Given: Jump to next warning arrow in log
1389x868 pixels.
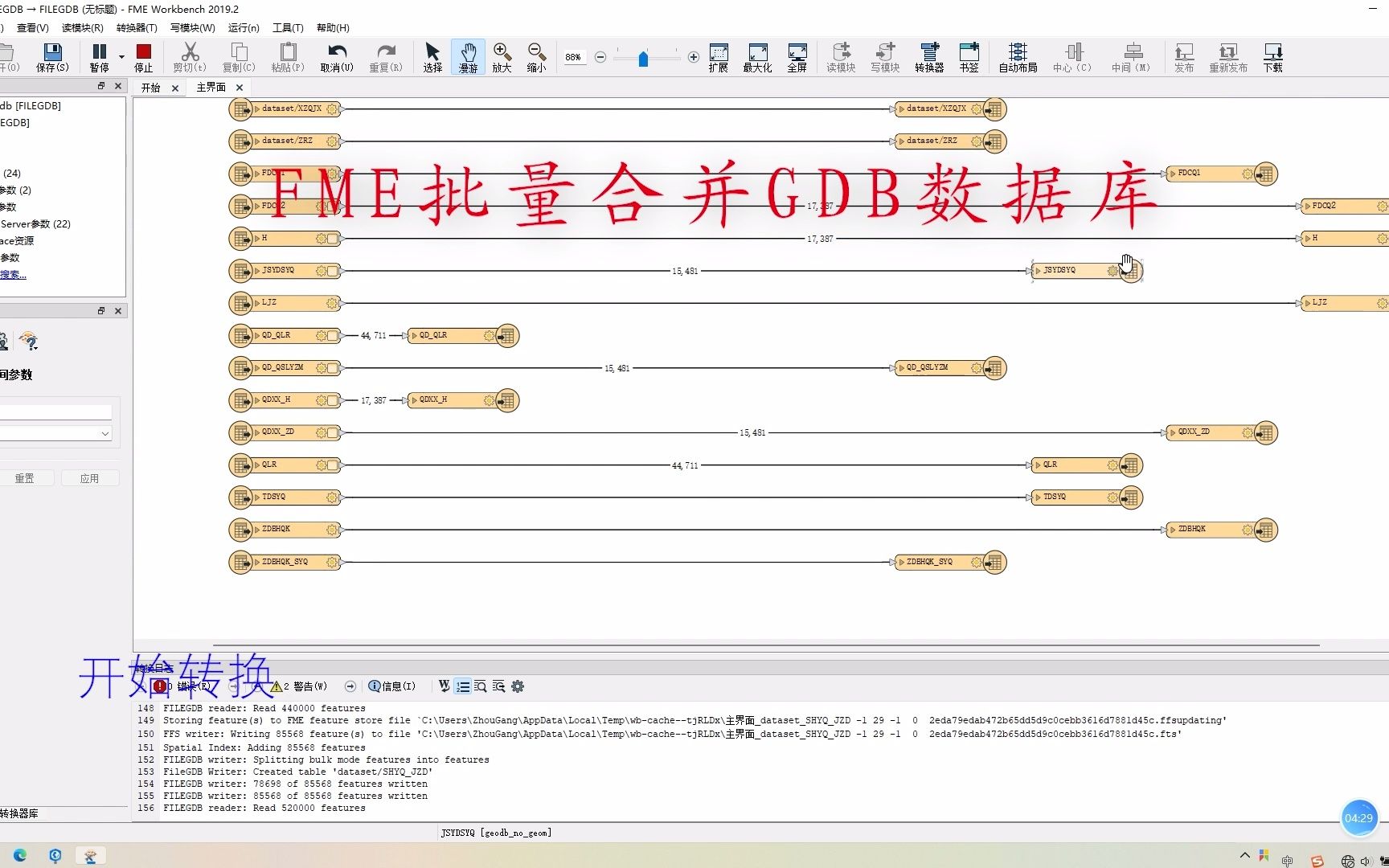Looking at the screenshot, I should point(350,686).
